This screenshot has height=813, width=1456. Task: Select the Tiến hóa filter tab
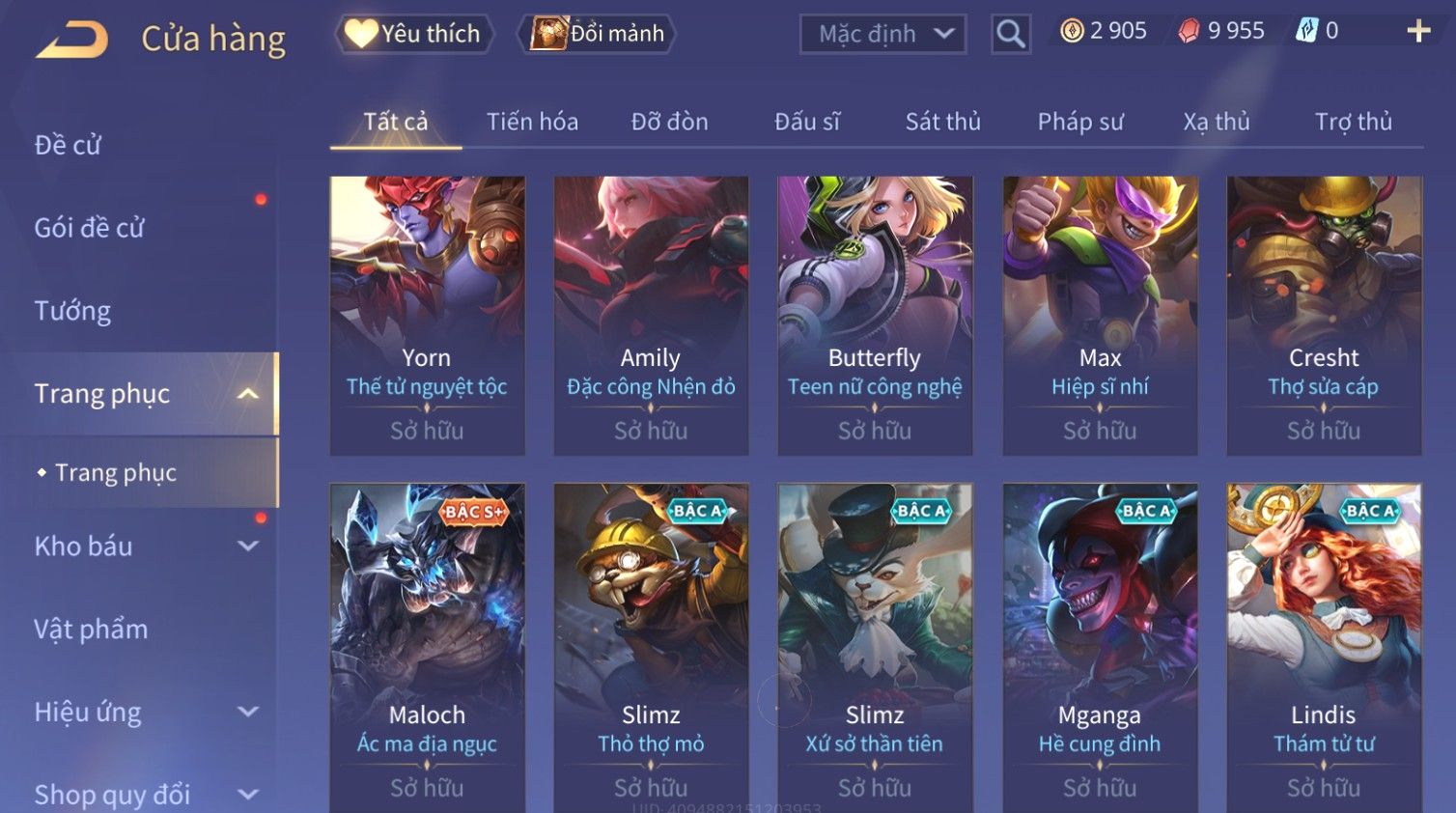coord(532,122)
